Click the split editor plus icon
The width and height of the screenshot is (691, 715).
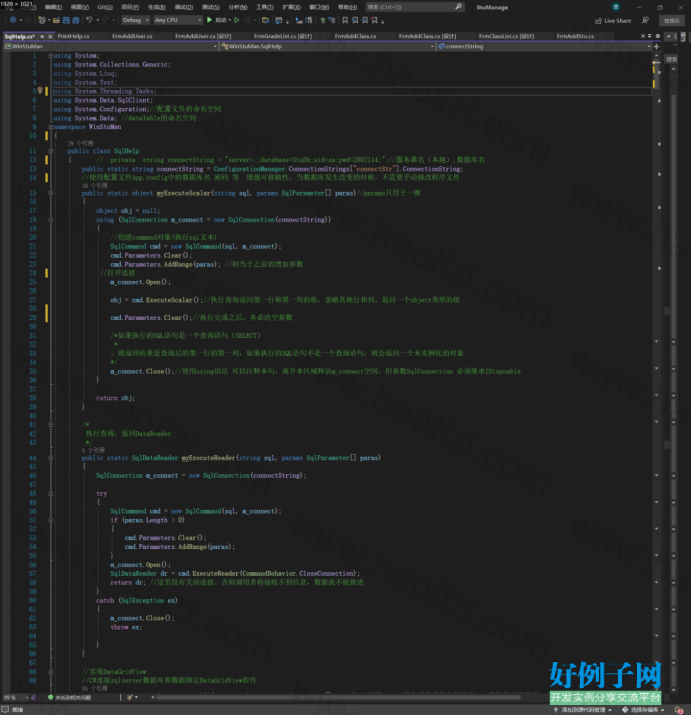click(x=656, y=46)
